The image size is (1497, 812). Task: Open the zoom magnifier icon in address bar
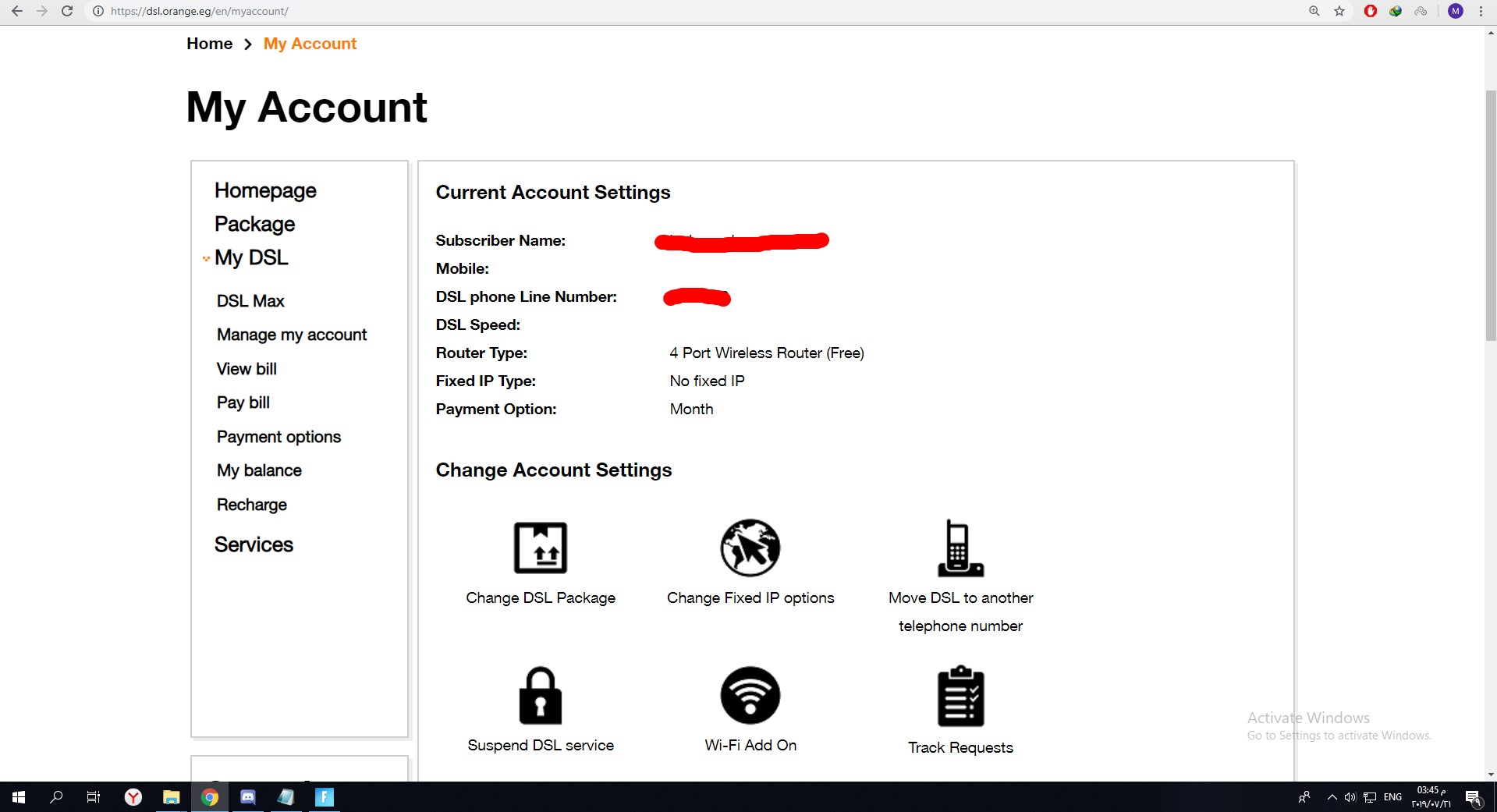pos(1314,11)
